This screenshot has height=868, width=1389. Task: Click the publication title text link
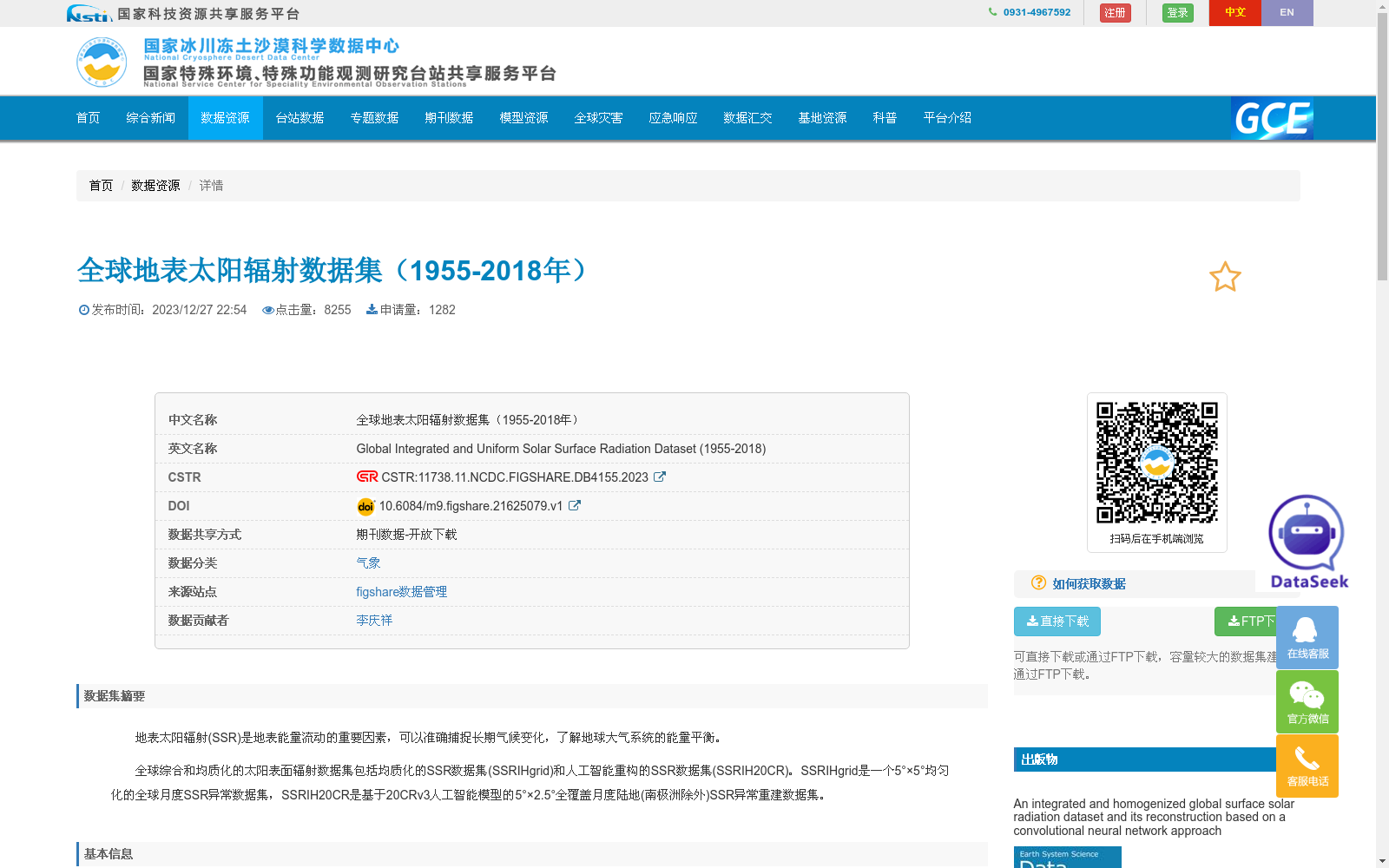(1154, 817)
